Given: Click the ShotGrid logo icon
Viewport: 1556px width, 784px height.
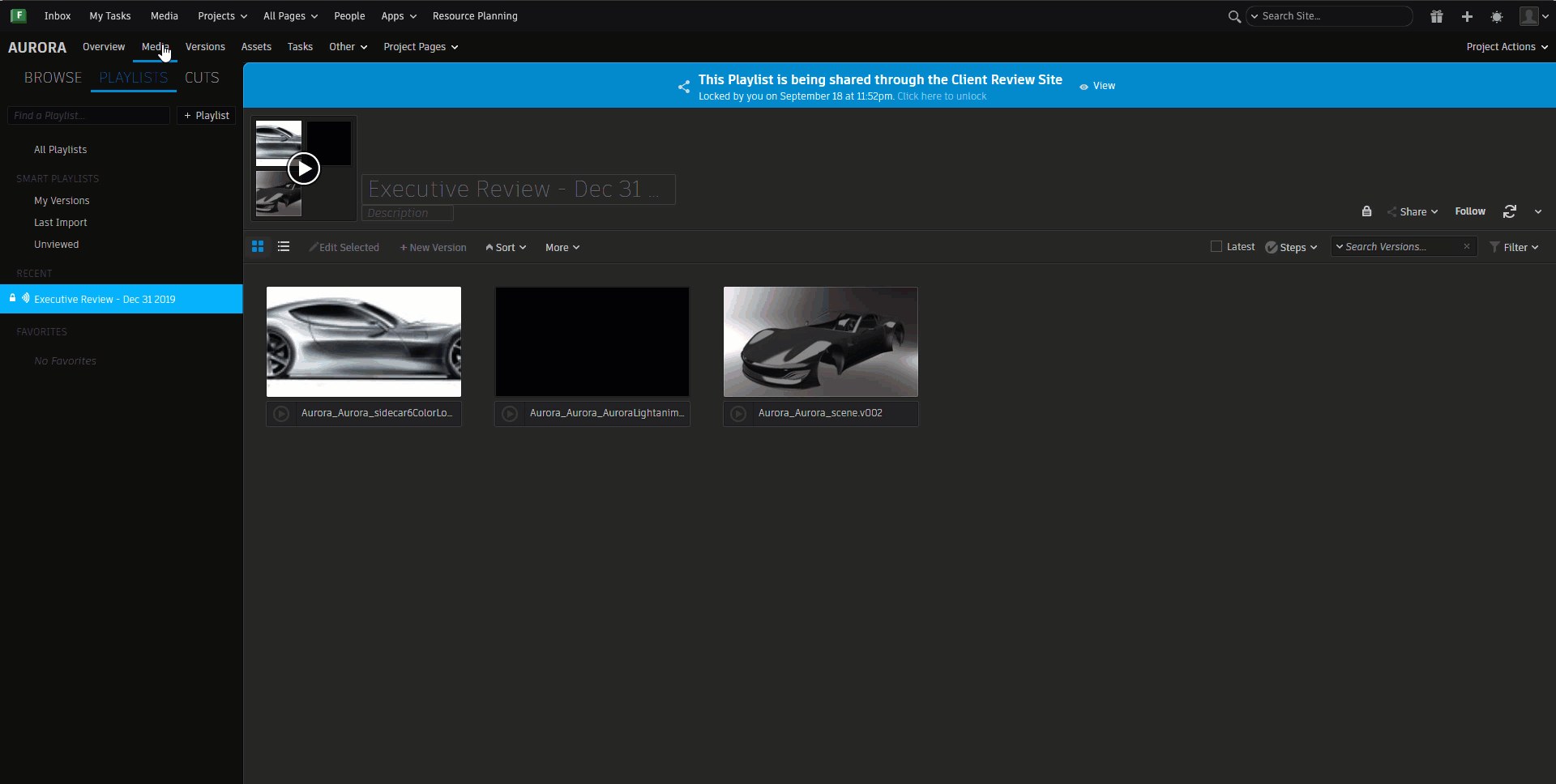Looking at the screenshot, I should click(18, 15).
